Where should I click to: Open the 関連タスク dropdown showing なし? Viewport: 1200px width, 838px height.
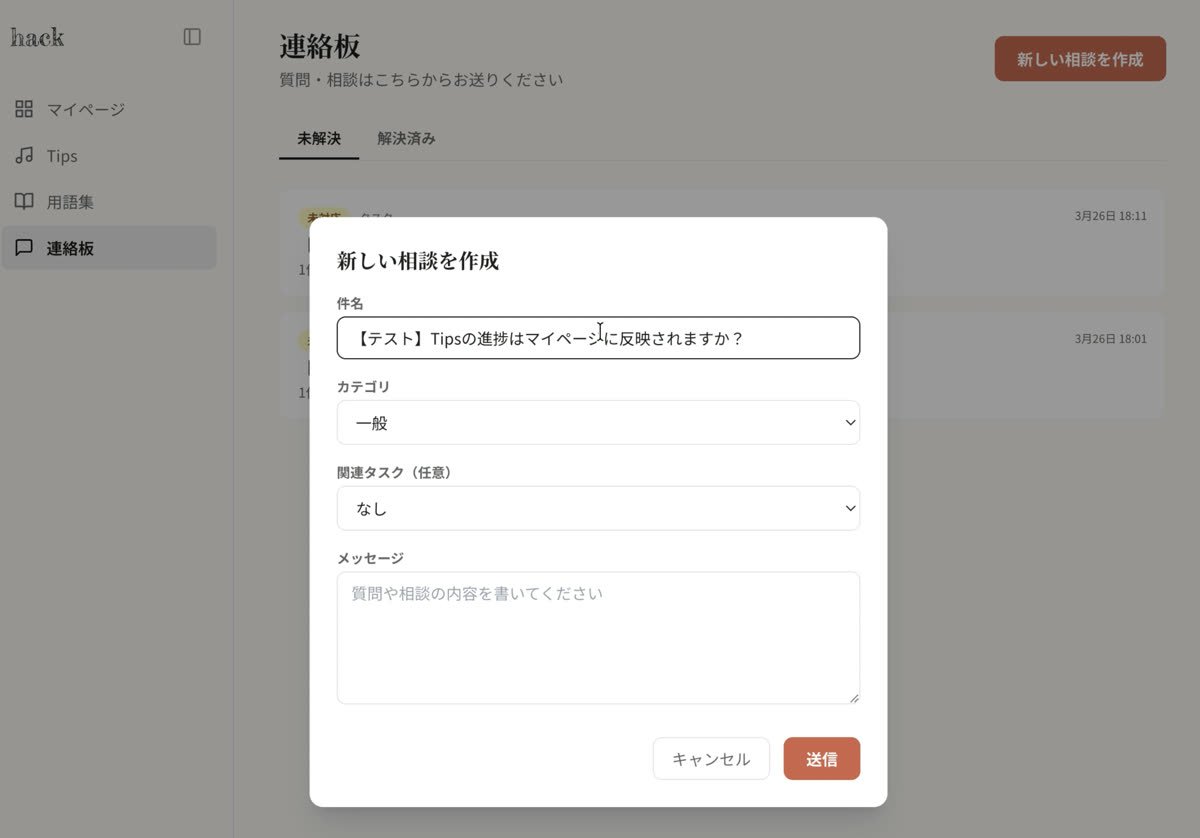598,508
